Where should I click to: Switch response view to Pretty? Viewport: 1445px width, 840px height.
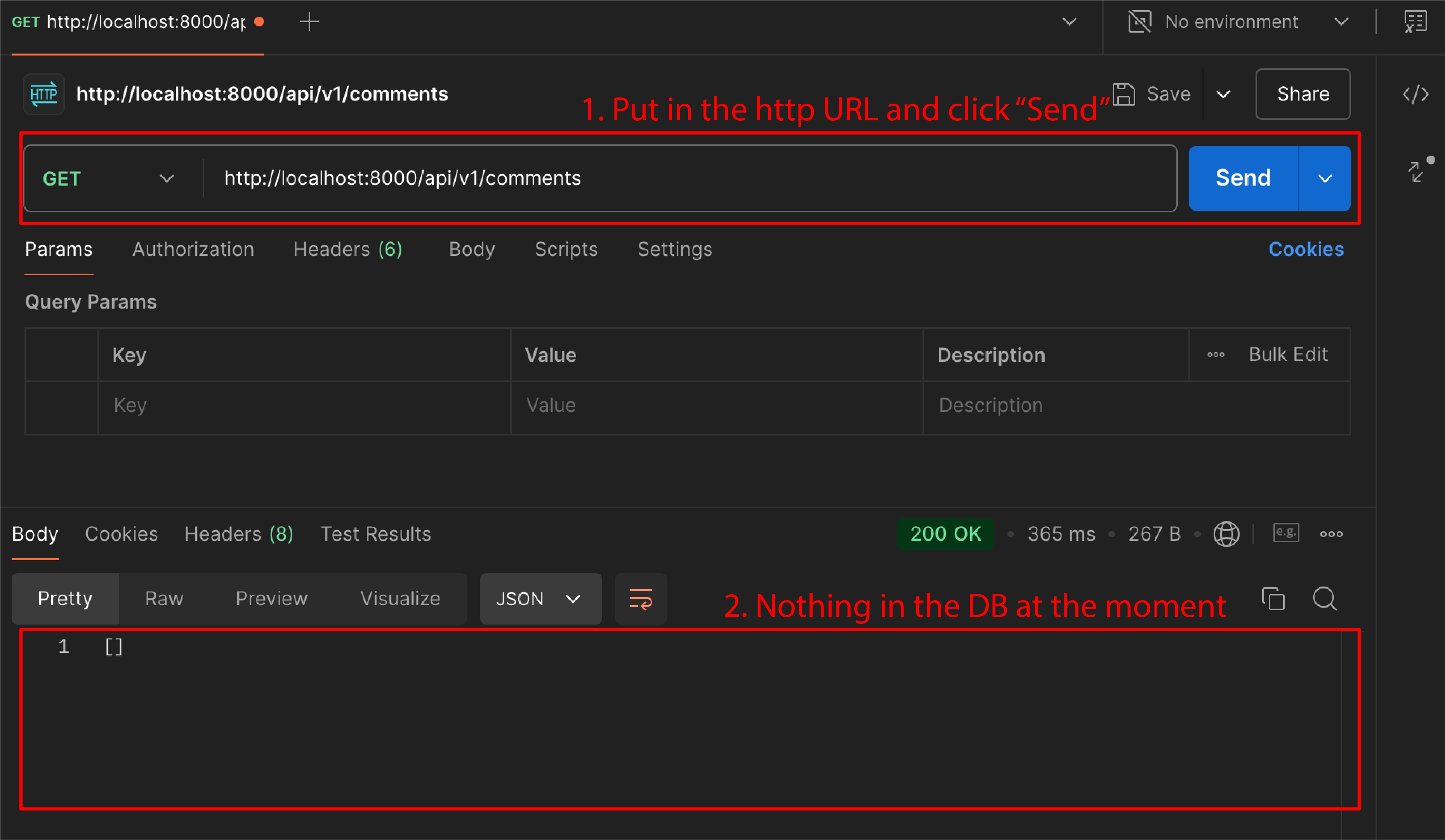pos(65,599)
